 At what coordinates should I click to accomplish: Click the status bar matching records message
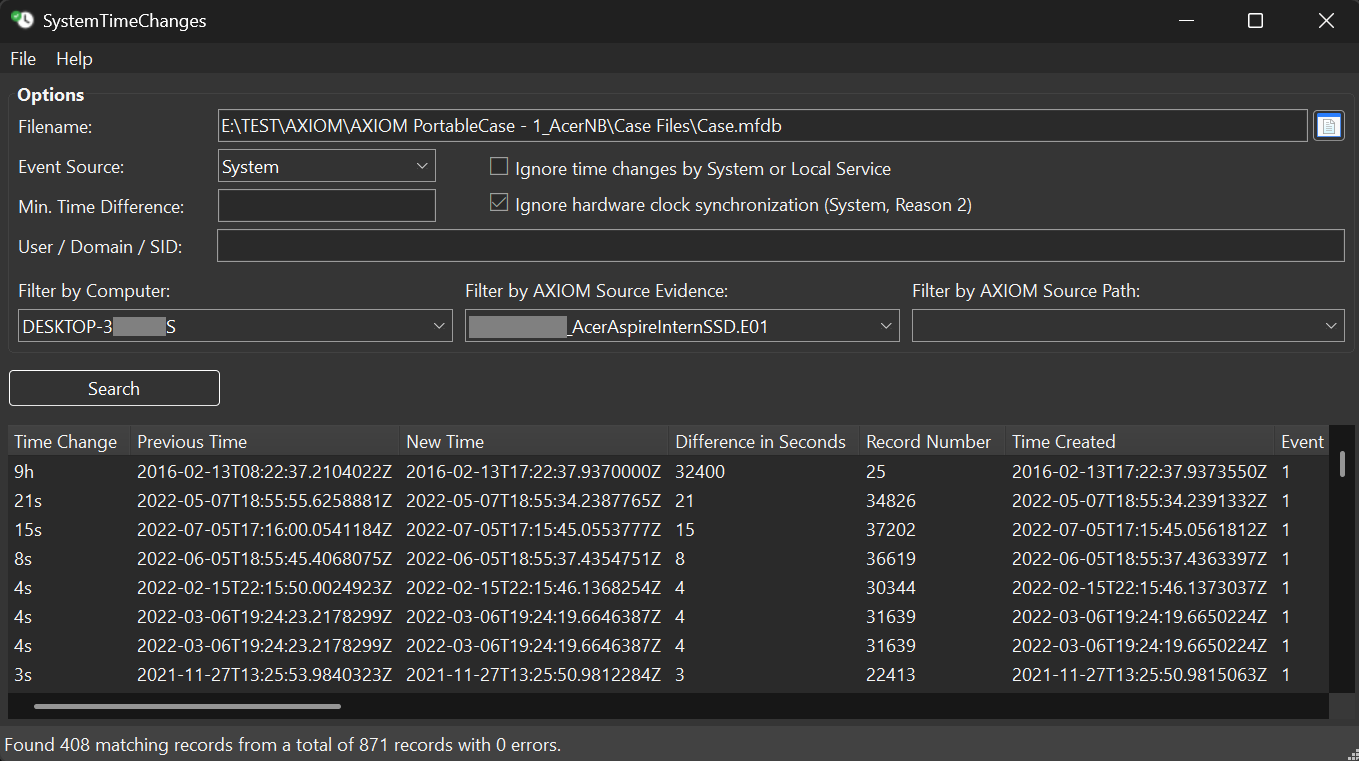click(x=283, y=744)
